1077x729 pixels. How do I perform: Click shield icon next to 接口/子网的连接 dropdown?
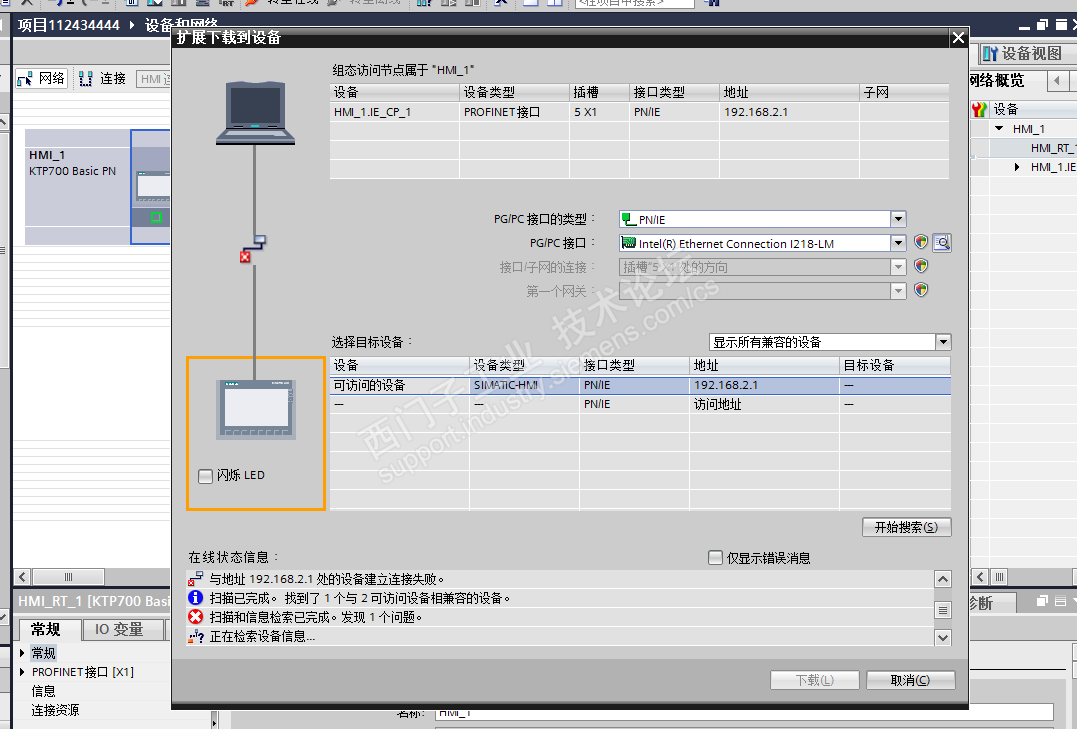click(921, 266)
